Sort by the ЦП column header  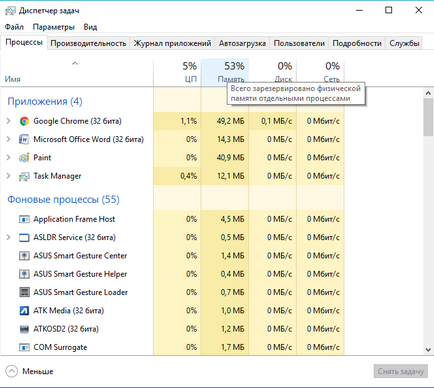pos(177,73)
